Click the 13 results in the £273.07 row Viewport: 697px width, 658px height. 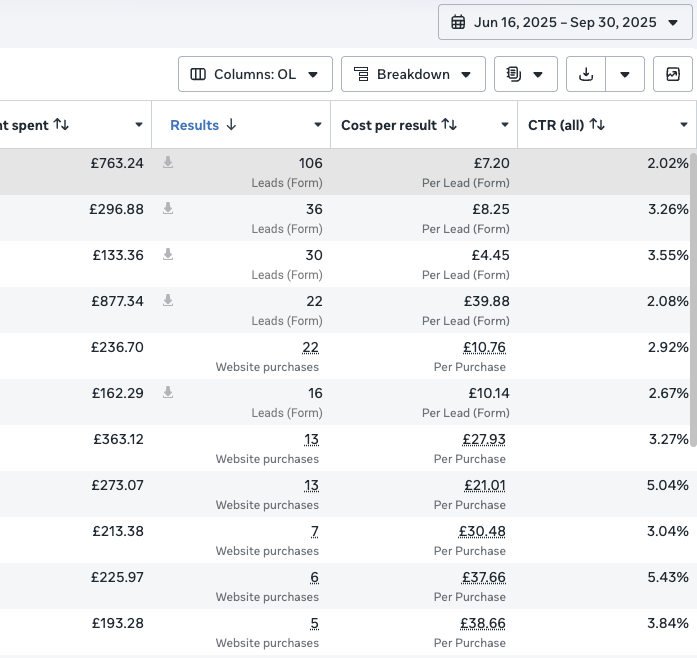point(311,485)
